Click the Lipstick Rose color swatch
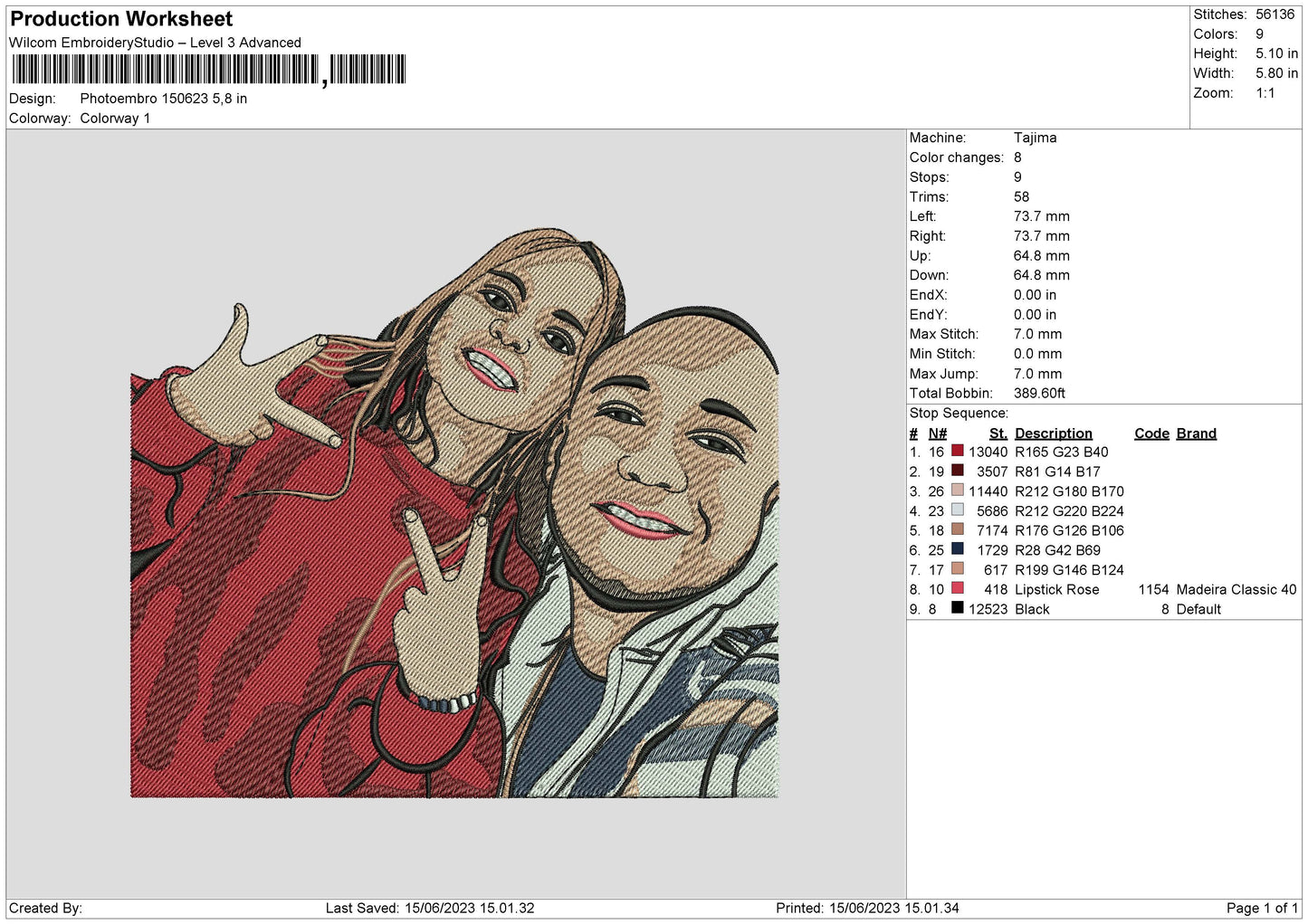Image resolution: width=1308 pixels, height=924 pixels. 957,588
